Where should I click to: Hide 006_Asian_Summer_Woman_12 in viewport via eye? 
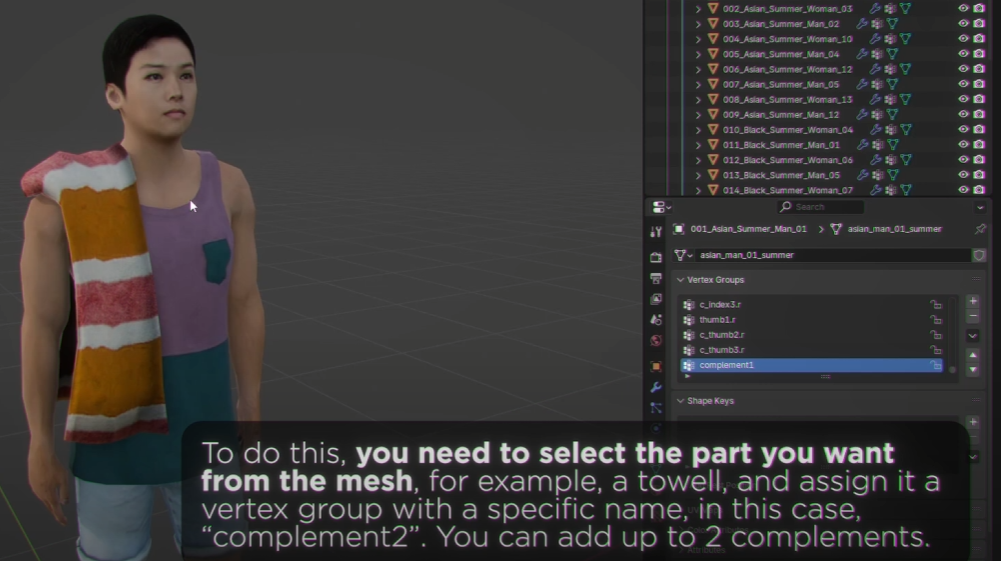(964, 69)
